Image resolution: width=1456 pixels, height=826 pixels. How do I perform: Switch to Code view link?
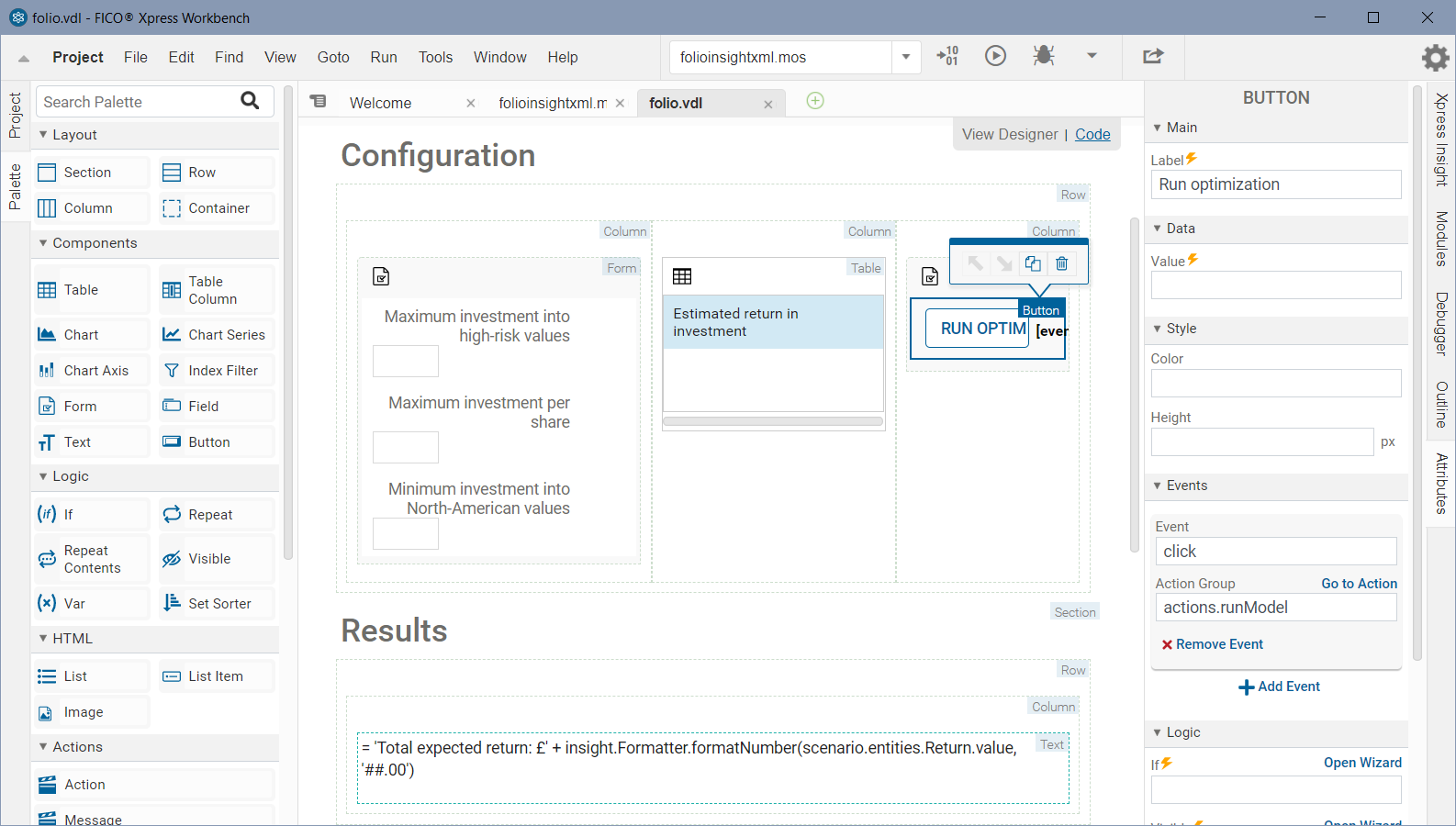1092,134
